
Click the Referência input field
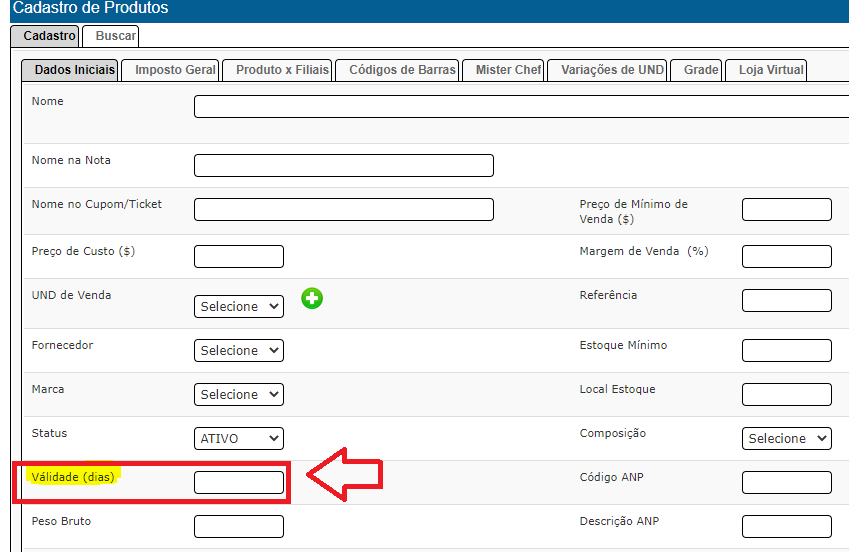(787, 300)
